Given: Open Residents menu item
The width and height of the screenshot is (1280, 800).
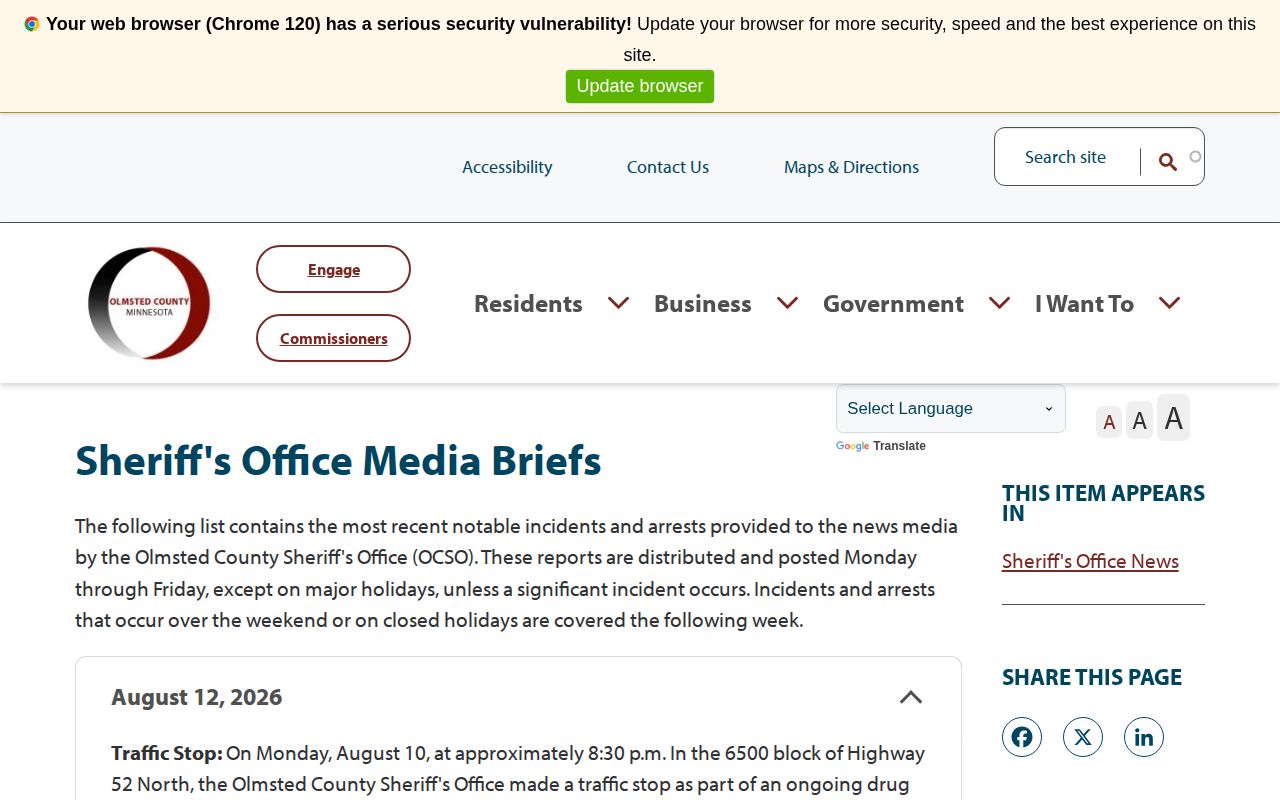Looking at the screenshot, I should pos(528,303).
